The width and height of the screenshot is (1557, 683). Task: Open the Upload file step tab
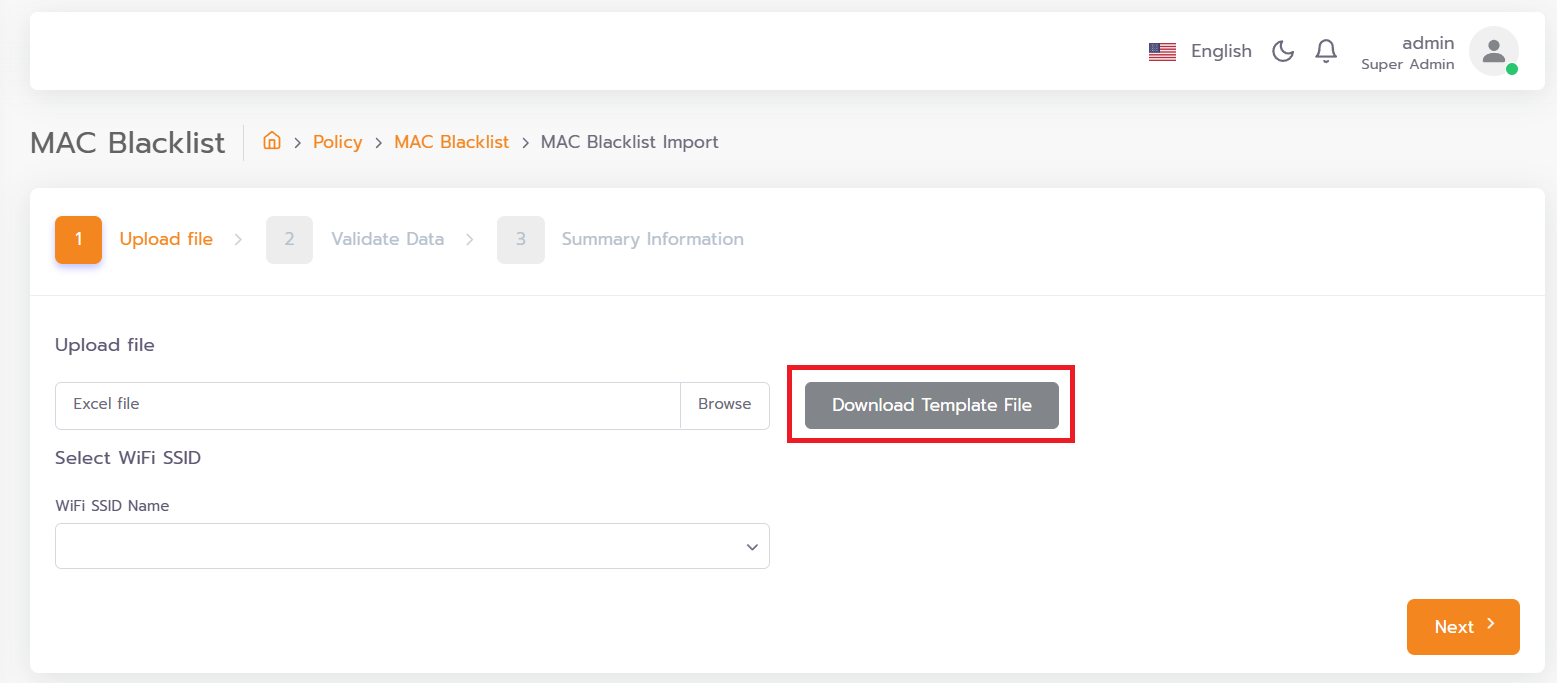(166, 239)
